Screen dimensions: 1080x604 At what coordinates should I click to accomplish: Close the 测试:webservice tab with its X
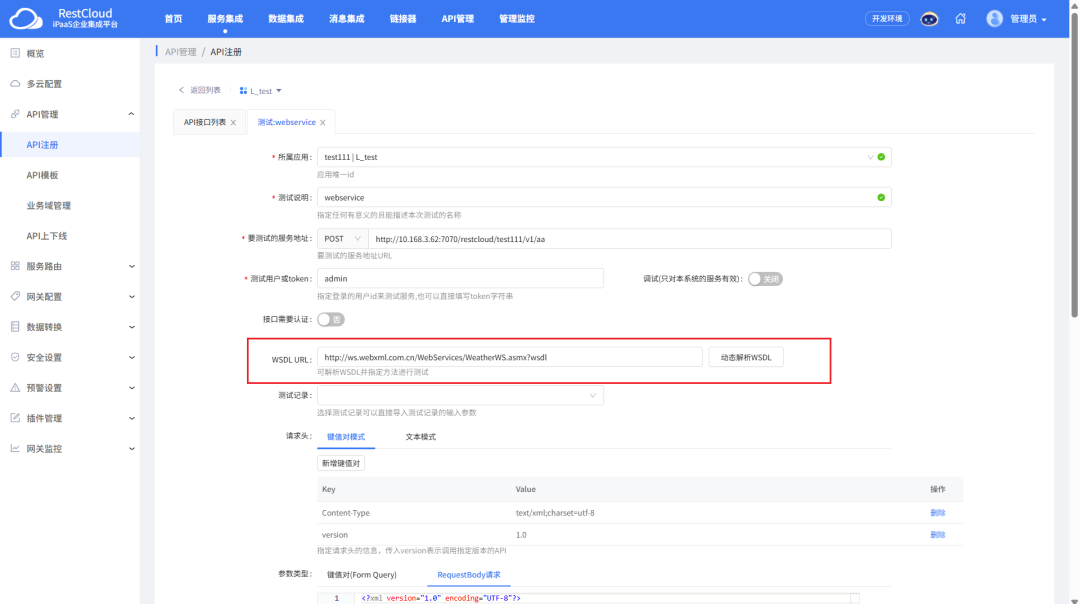323,123
